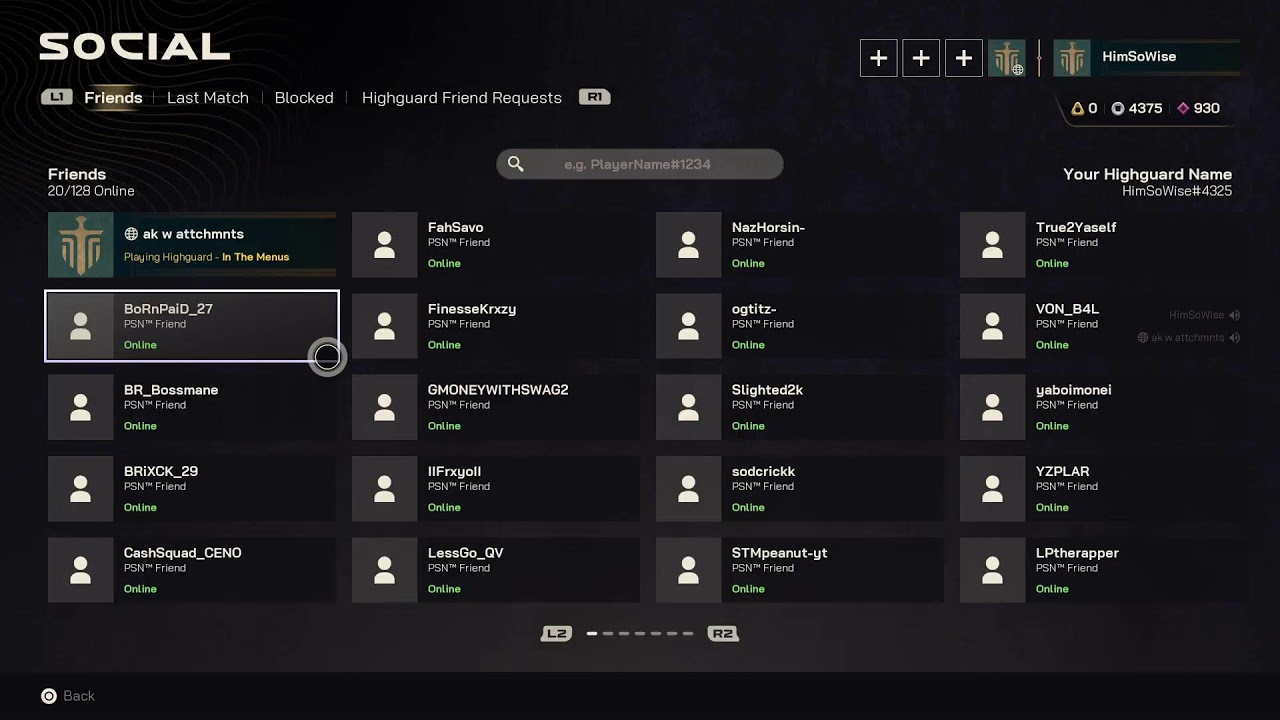Click the pink diamond currency icon
Image resolution: width=1280 pixels, height=720 pixels.
pos(1183,108)
